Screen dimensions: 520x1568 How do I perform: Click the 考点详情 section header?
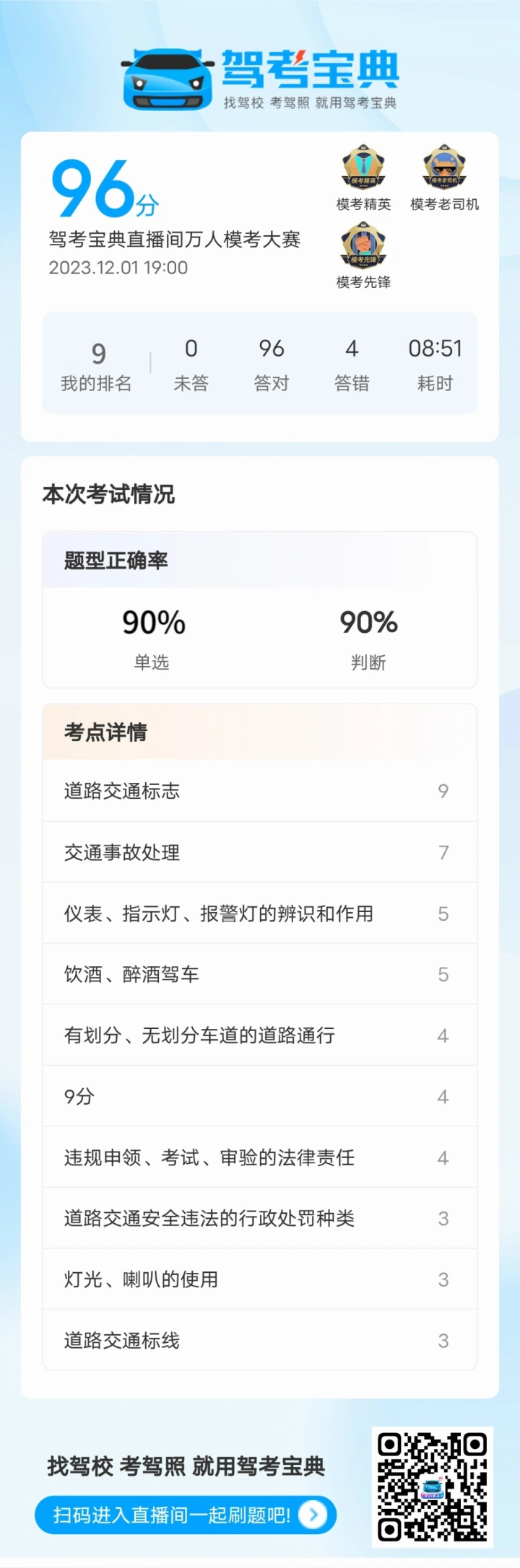105,732
